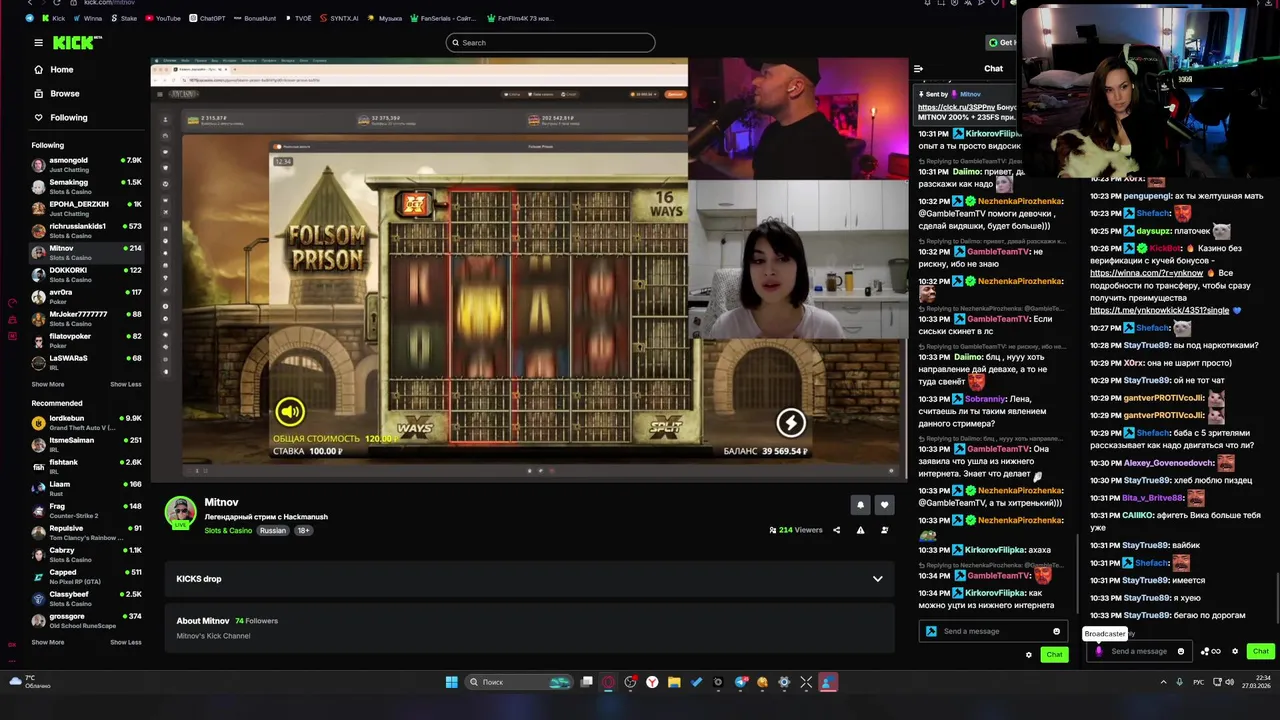Screen dimensions: 1280x720
Task: Click the Mitnov streamer avatar
Action: click(181, 512)
